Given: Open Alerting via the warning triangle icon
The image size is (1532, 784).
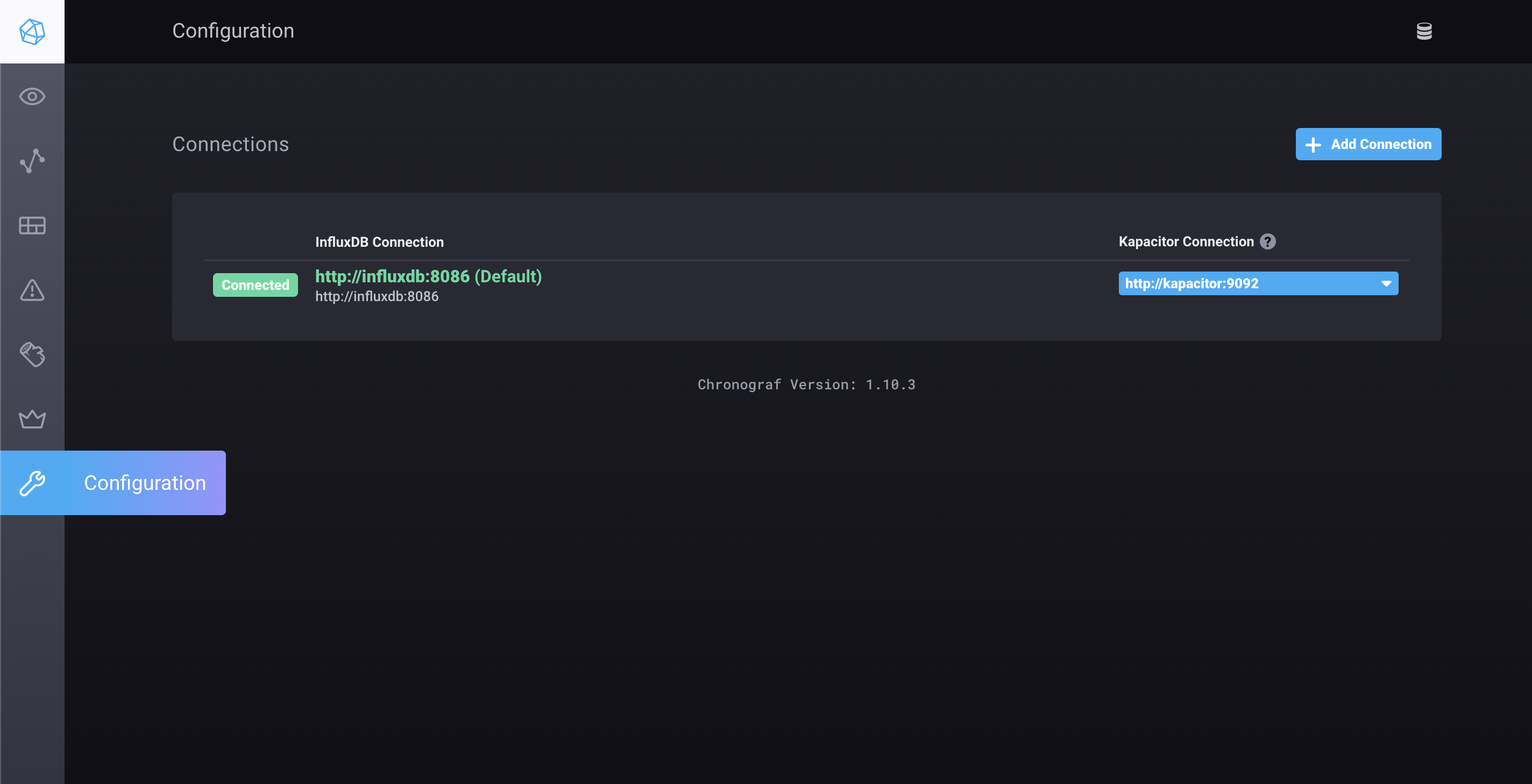Looking at the screenshot, I should 32,290.
